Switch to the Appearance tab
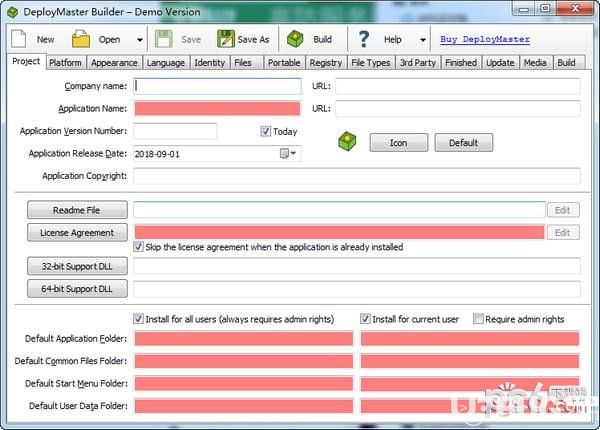This screenshot has height=430, width=600. [114, 63]
